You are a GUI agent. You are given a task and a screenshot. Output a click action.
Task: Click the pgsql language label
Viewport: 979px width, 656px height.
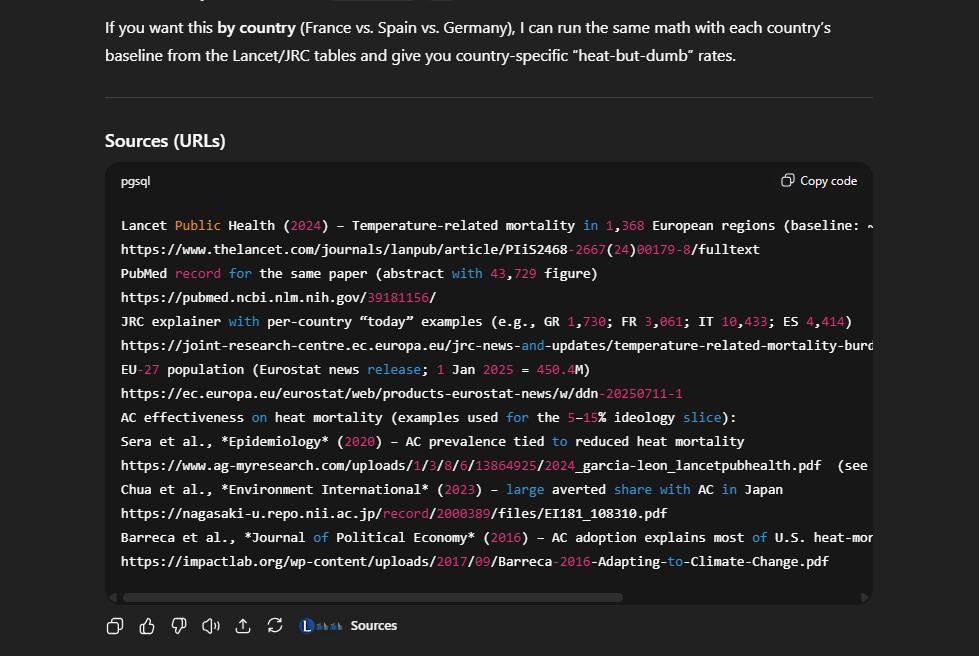tap(136, 182)
